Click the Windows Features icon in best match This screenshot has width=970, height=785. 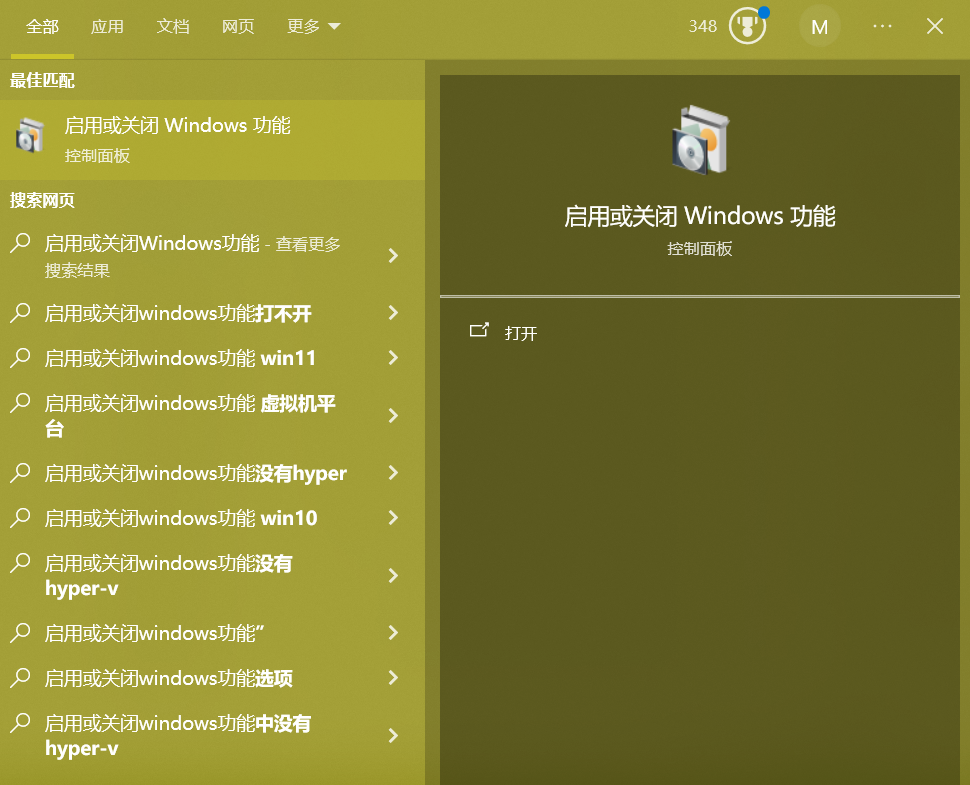coord(30,135)
